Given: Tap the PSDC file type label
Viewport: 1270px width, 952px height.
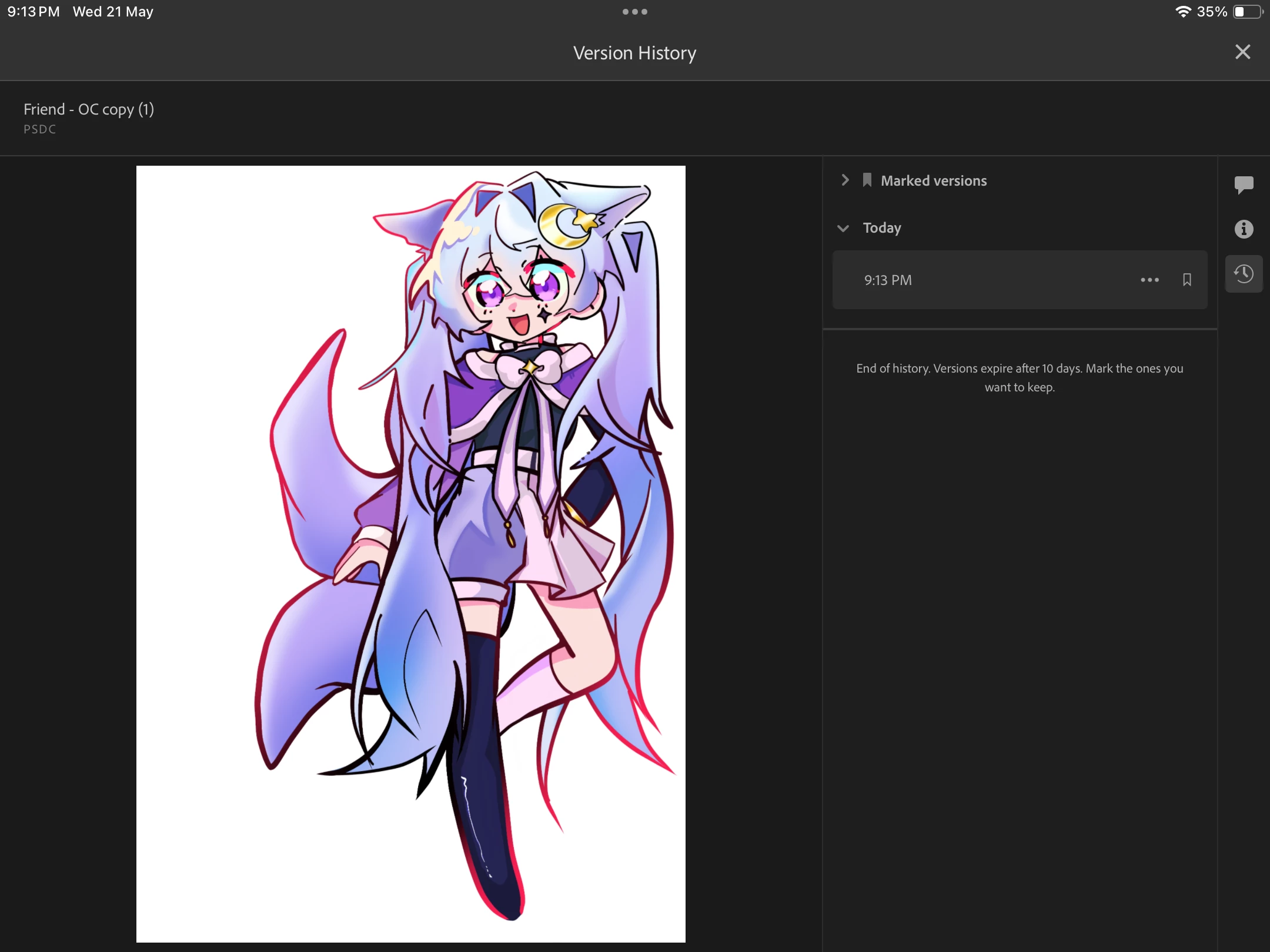Looking at the screenshot, I should tap(40, 129).
